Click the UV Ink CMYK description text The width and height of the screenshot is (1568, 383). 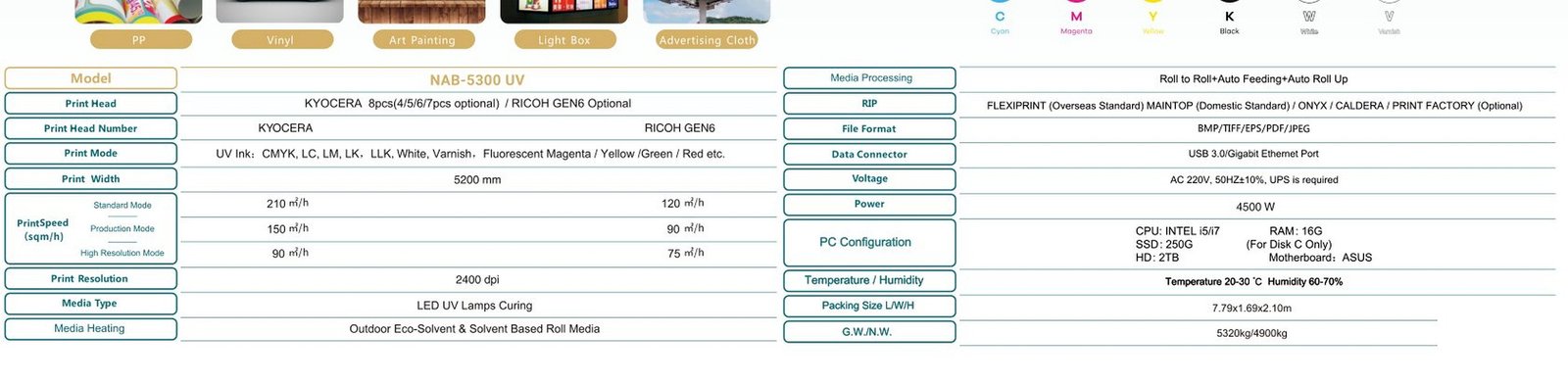click(470, 154)
